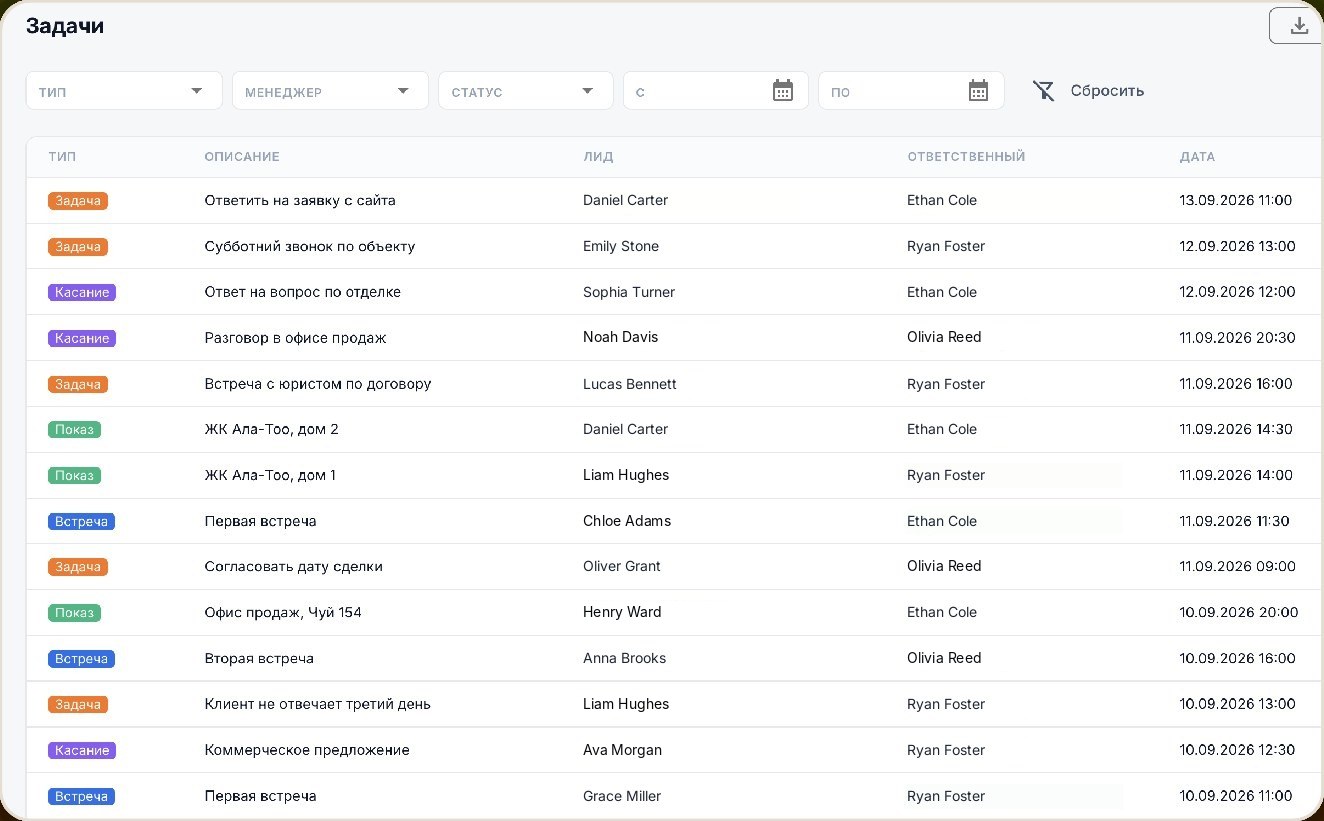The height and width of the screenshot is (821, 1324).
Task: Click the ОПИСАНИЕ column header
Action: [x=242, y=157]
